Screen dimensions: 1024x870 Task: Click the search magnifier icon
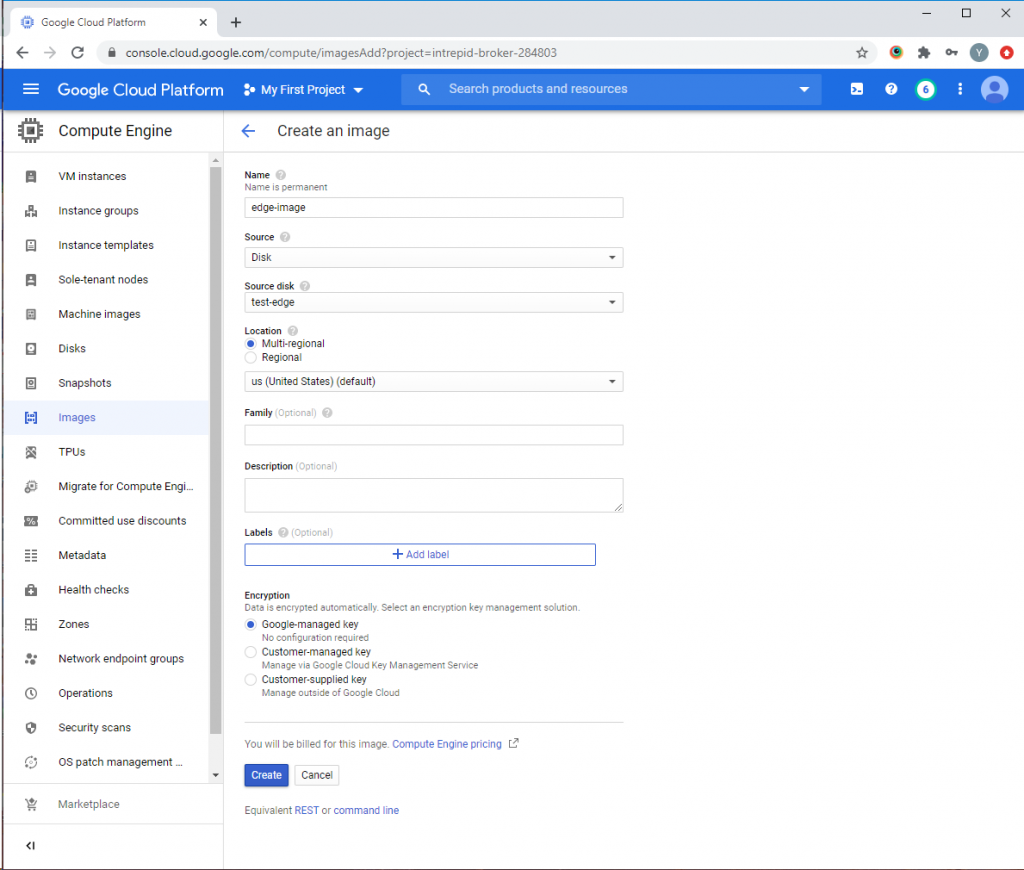pos(424,89)
